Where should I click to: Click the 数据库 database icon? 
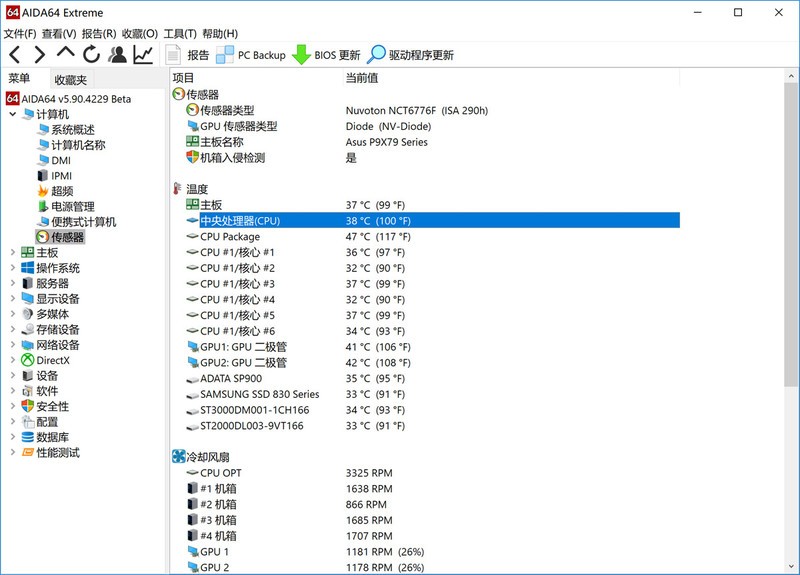click(28, 437)
